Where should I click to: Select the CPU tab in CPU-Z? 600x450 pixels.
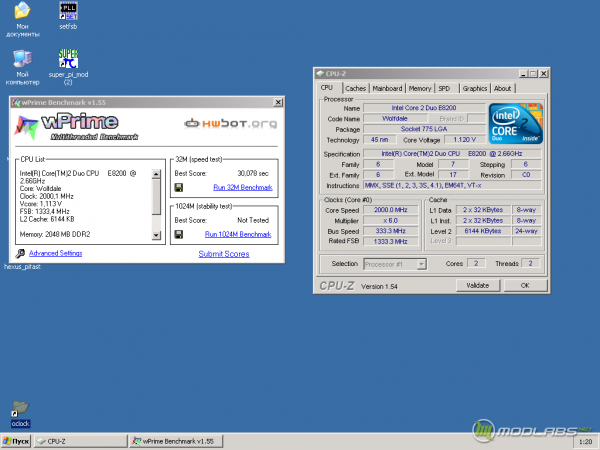point(326,88)
